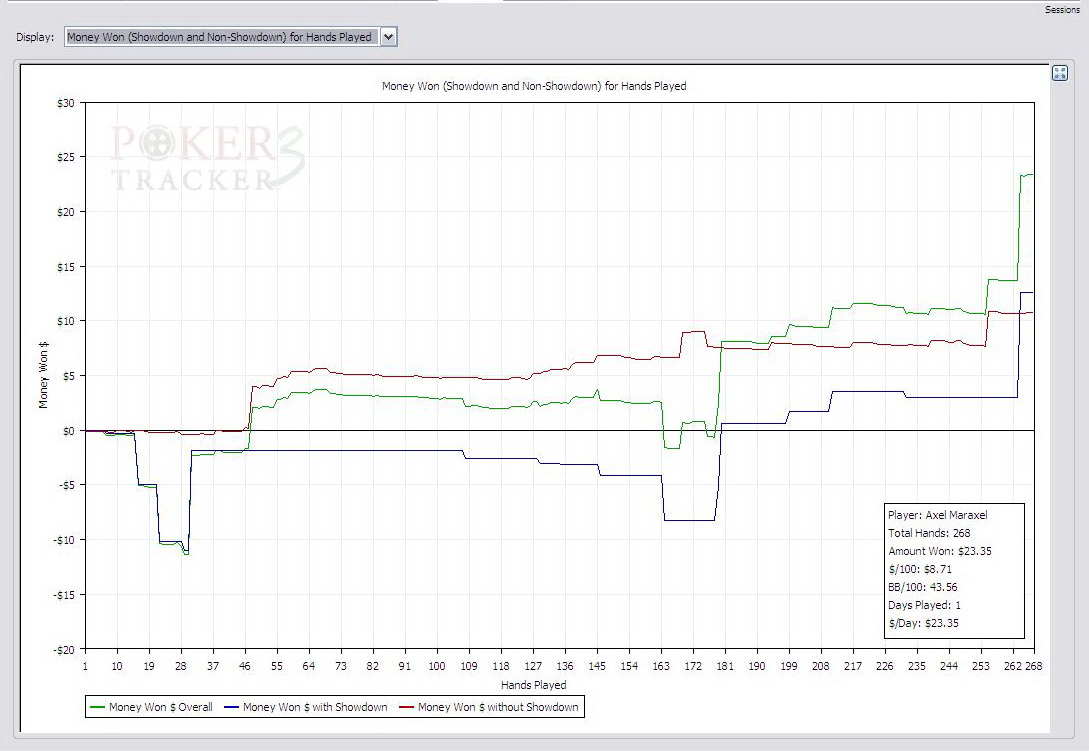Click the chart title above the graph
Viewport: 1089px width, 751px height.
coord(534,86)
